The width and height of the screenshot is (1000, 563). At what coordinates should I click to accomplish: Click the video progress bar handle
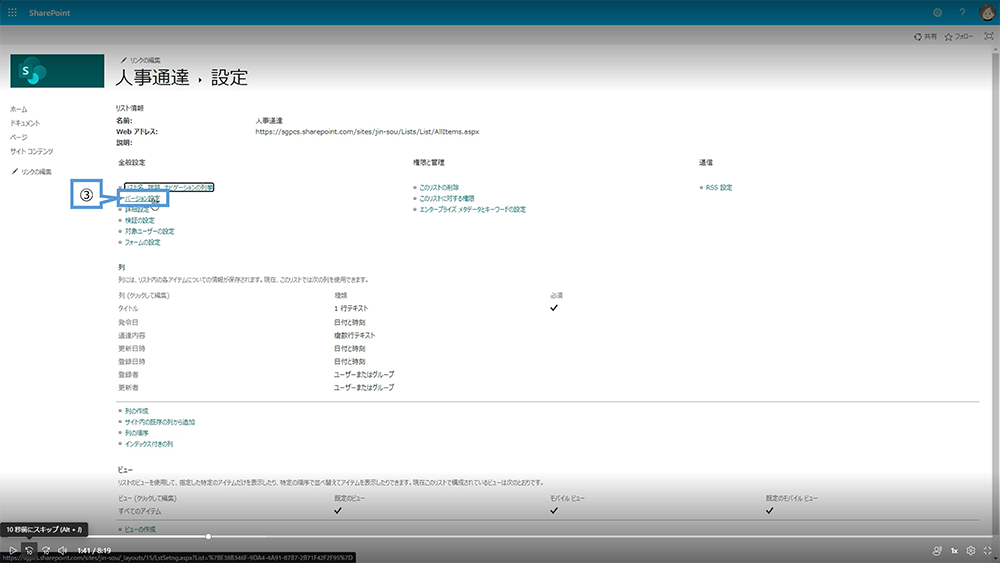tap(209, 536)
